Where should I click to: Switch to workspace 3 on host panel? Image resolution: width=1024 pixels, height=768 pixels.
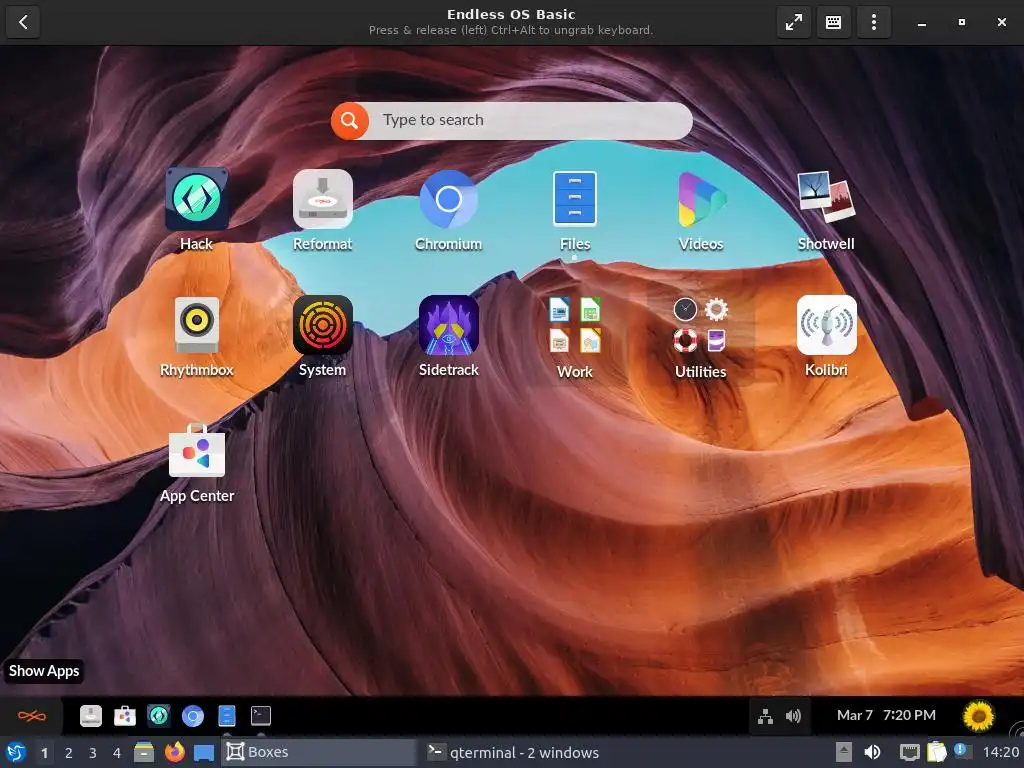click(93, 753)
